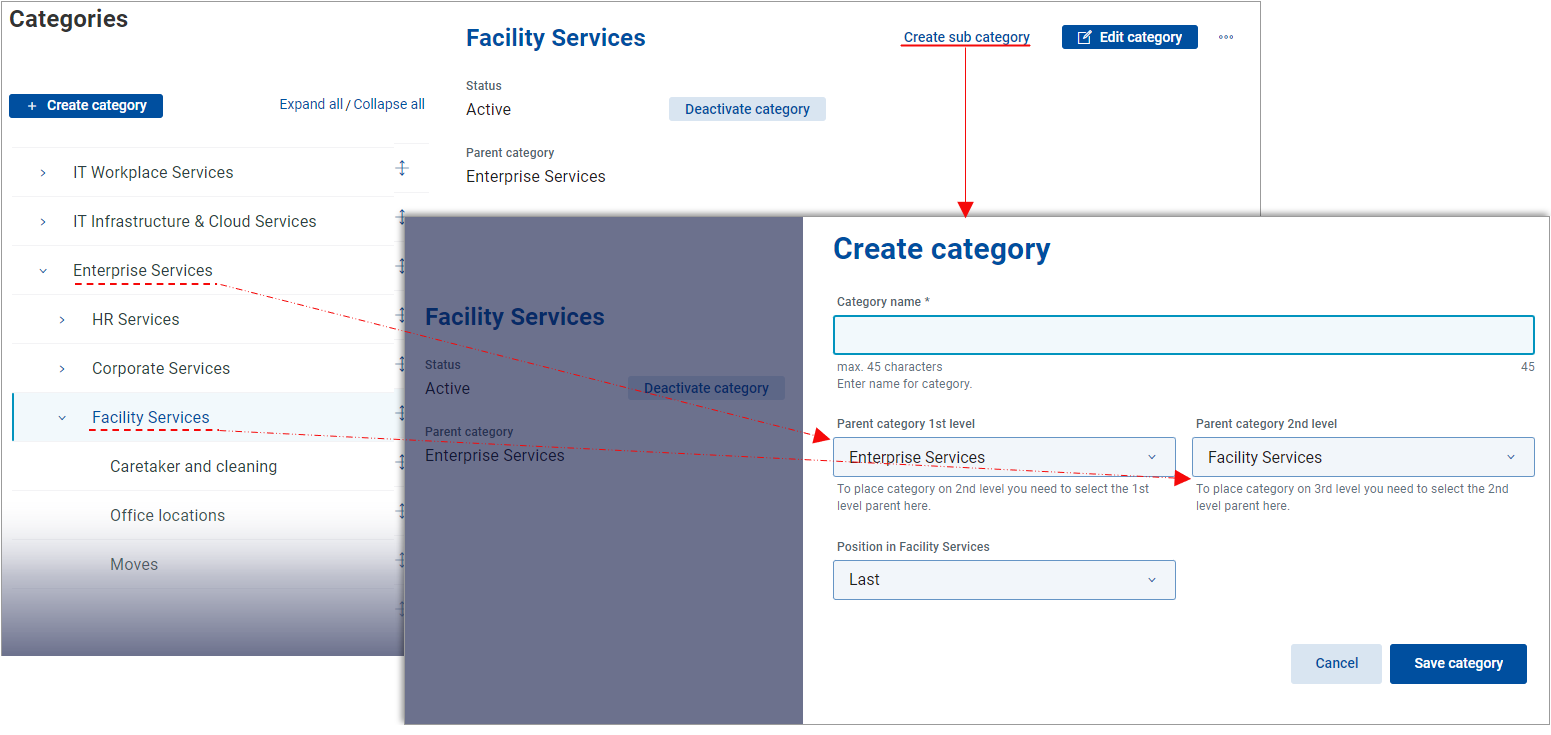Screen dimensions: 1551x735
Task: Click Expand all link
Action: pos(311,104)
